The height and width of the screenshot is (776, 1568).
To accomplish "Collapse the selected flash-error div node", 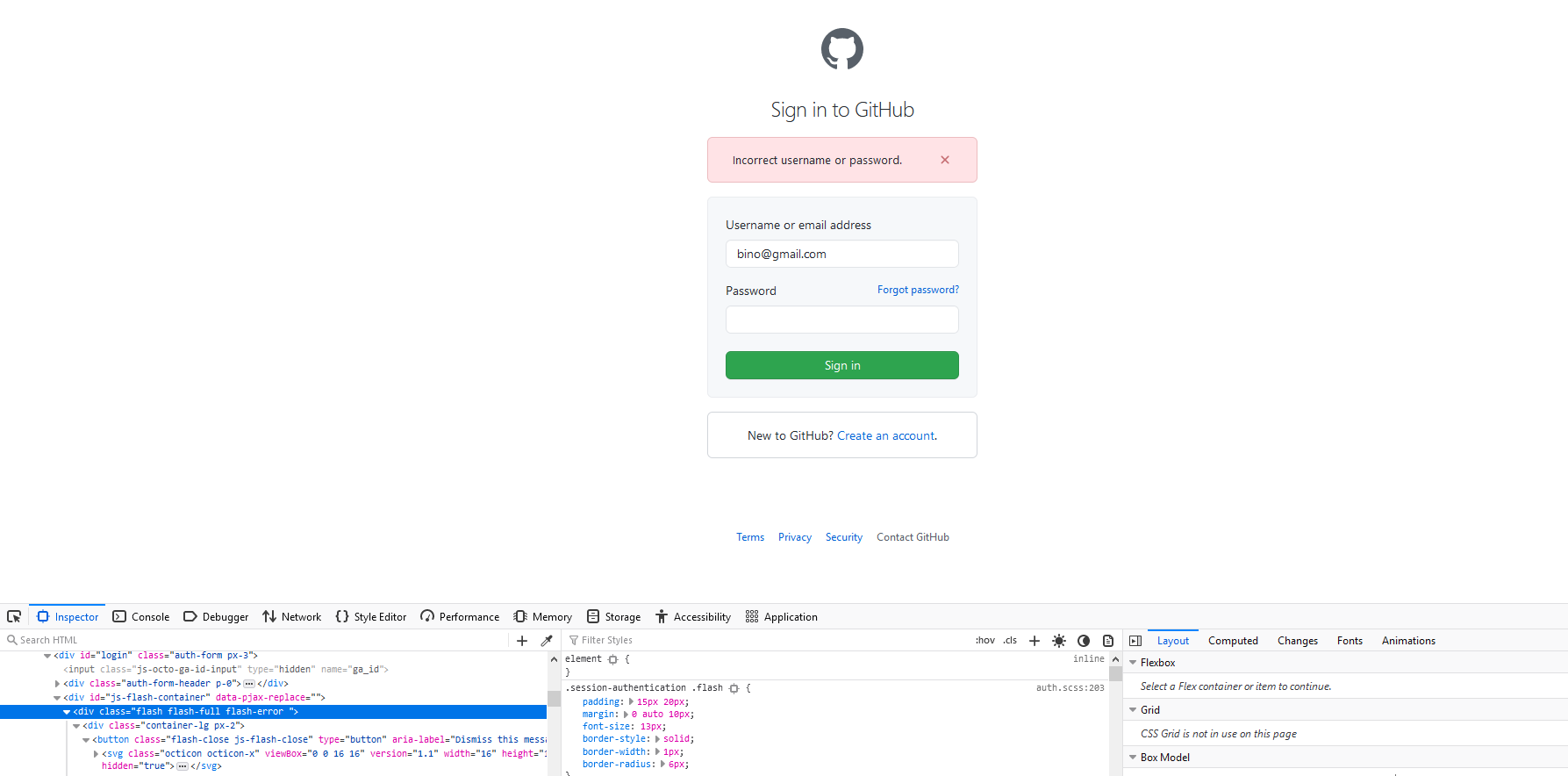I will [67, 712].
